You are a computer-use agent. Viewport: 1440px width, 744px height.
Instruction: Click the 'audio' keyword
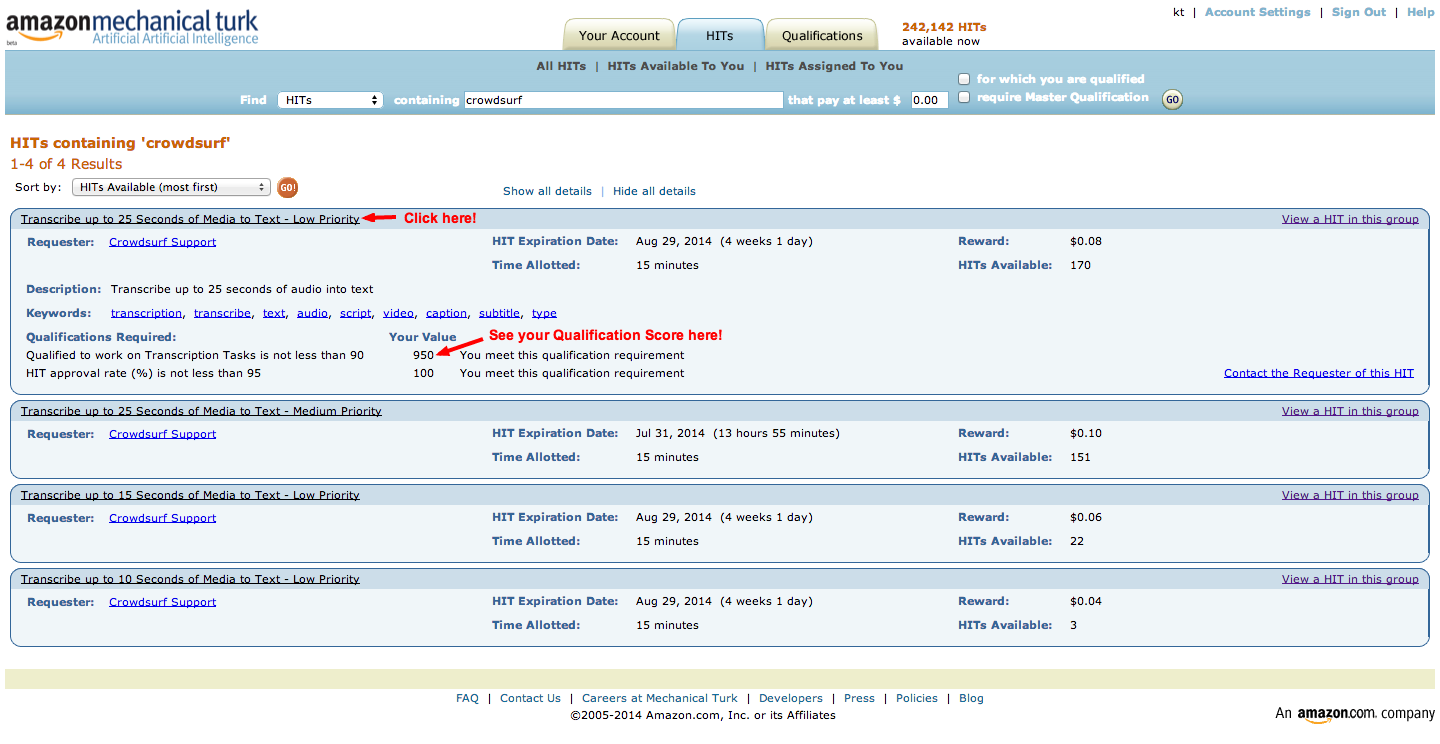tap(312, 313)
